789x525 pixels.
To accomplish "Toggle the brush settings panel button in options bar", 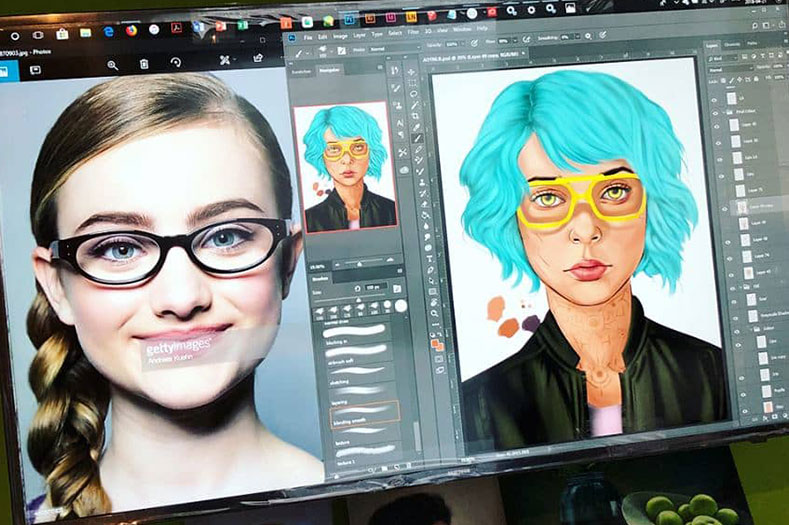I will tap(342, 50).
